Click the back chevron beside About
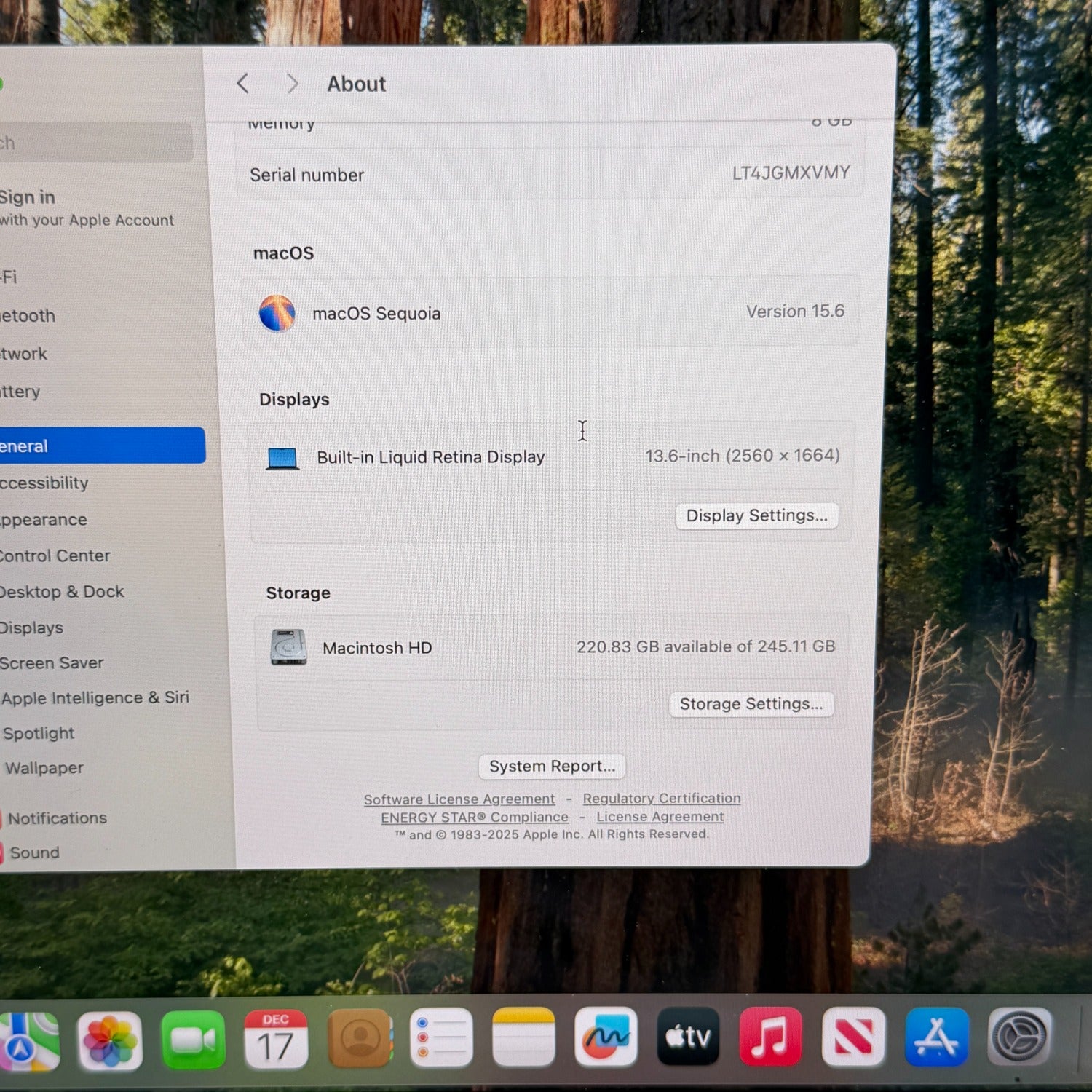 243,84
